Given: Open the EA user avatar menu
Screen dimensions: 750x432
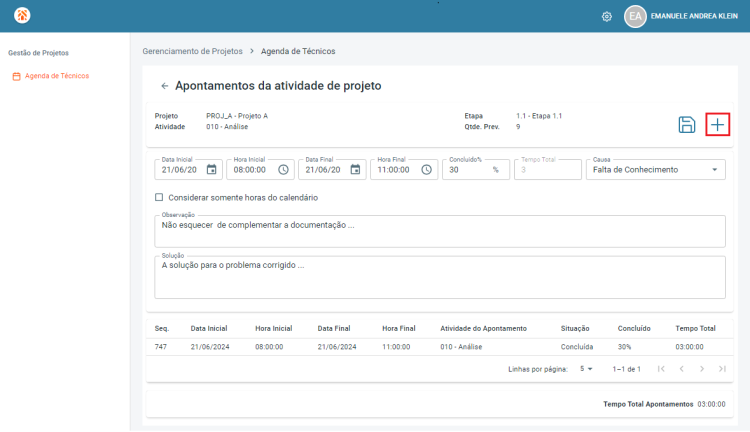Looking at the screenshot, I should click(635, 16).
